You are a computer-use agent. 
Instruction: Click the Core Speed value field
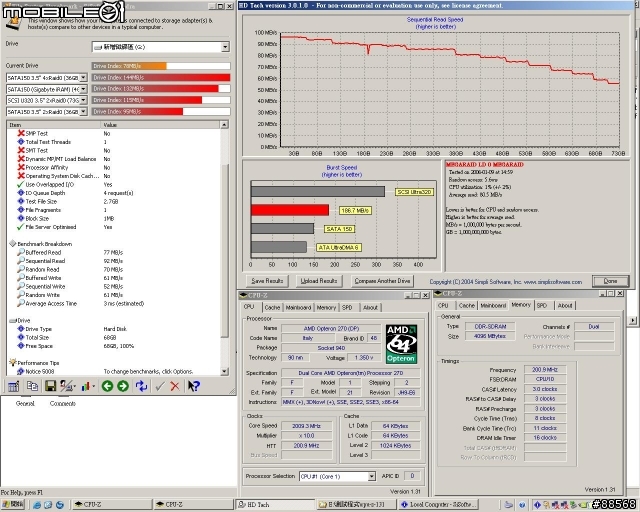pos(307,426)
